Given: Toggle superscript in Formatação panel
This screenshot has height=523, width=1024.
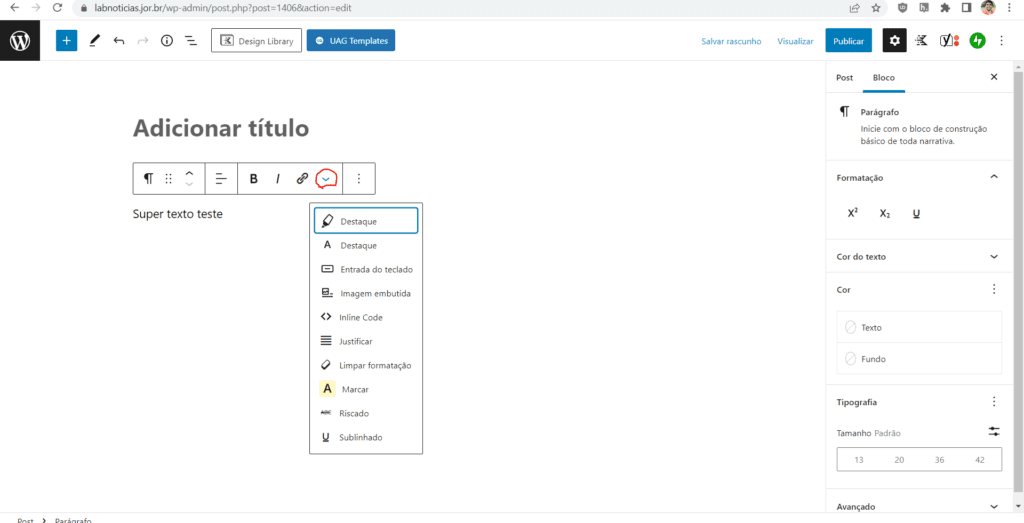Looking at the screenshot, I should [x=853, y=213].
